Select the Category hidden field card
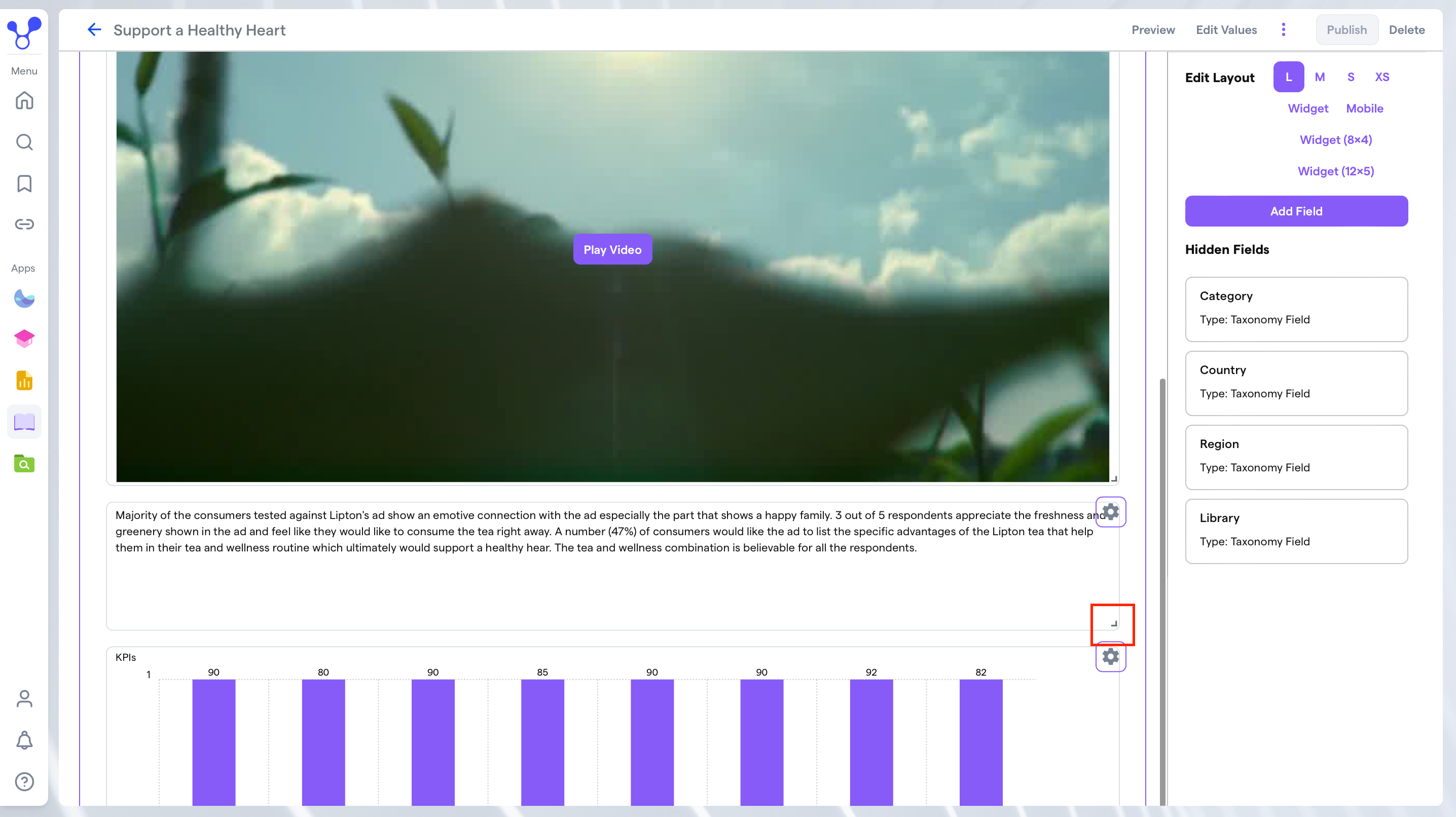The image size is (1456, 817). (x=1296, y=309)
